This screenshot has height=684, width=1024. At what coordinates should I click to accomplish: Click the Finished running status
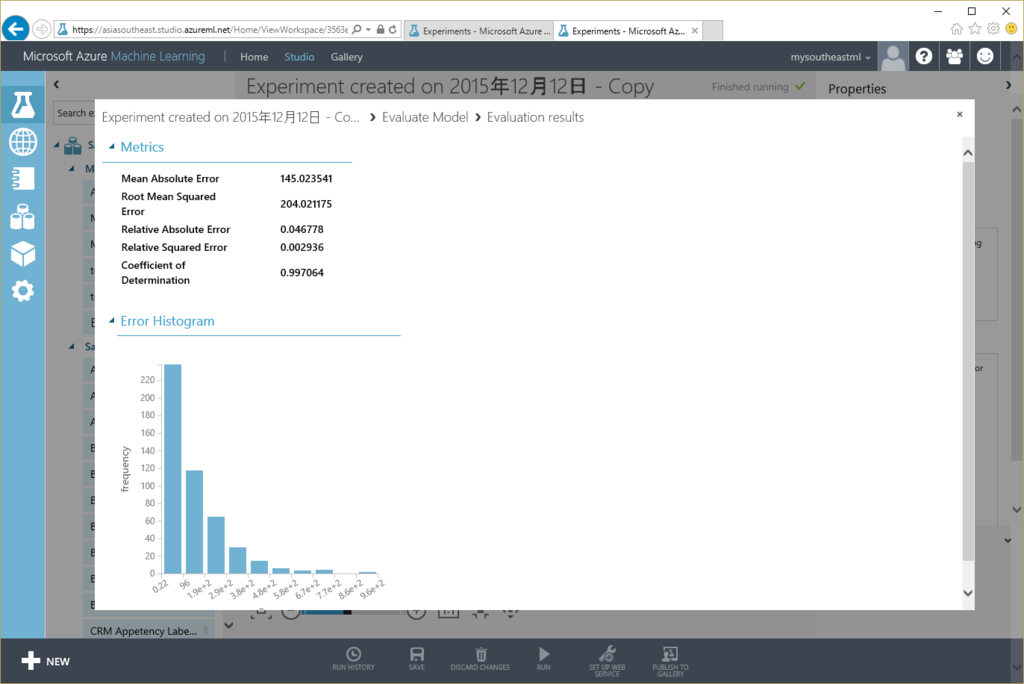click(x=758, y=86)
